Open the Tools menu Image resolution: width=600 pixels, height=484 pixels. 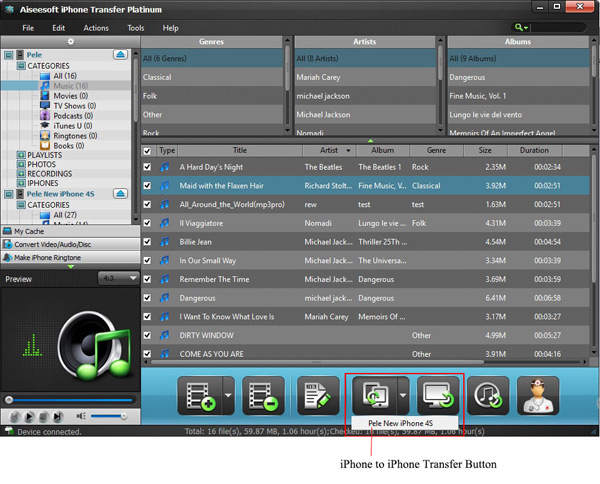click(136, 28)
